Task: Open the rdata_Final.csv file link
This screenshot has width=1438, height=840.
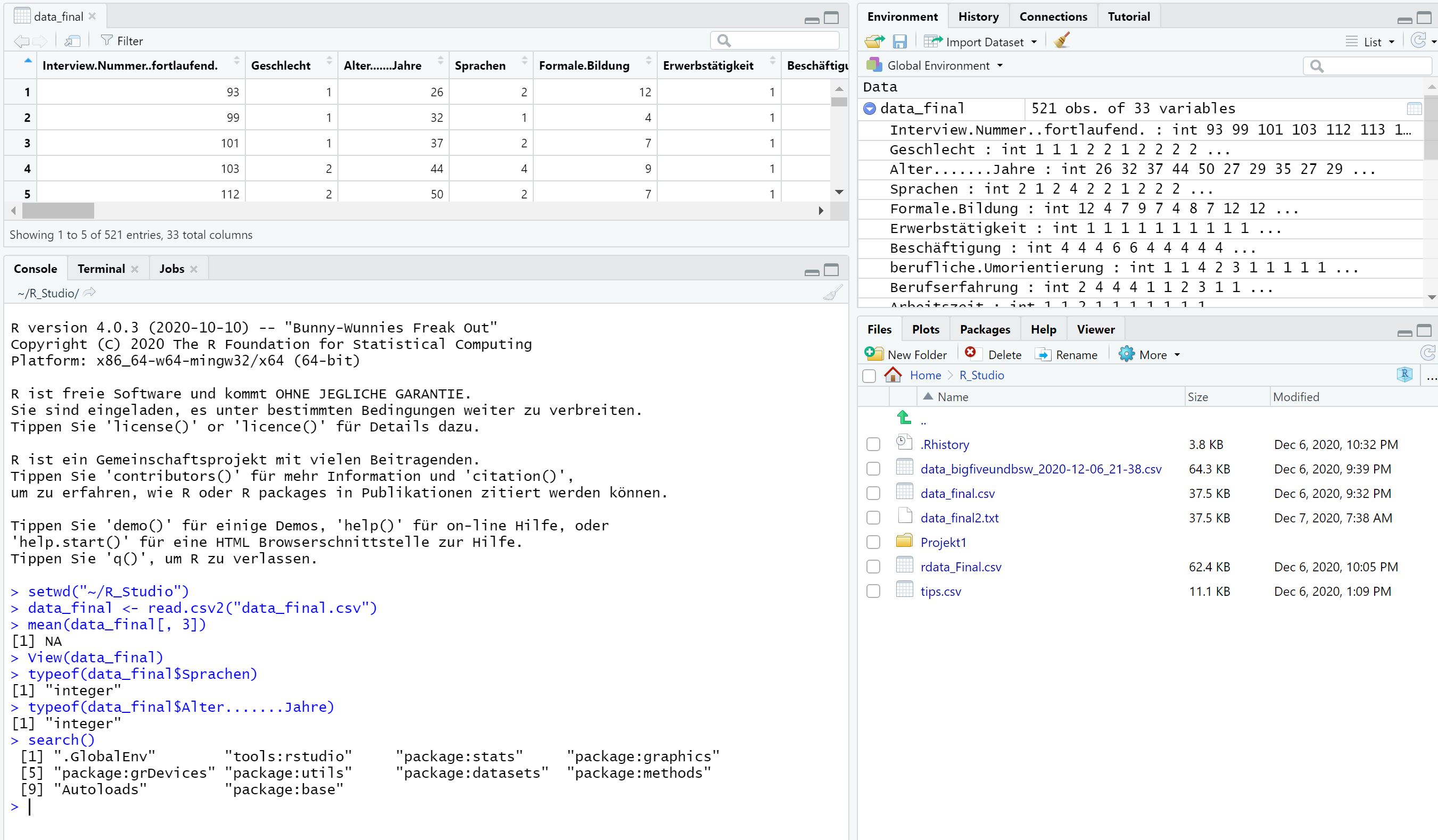Action: tap(961, 567)
